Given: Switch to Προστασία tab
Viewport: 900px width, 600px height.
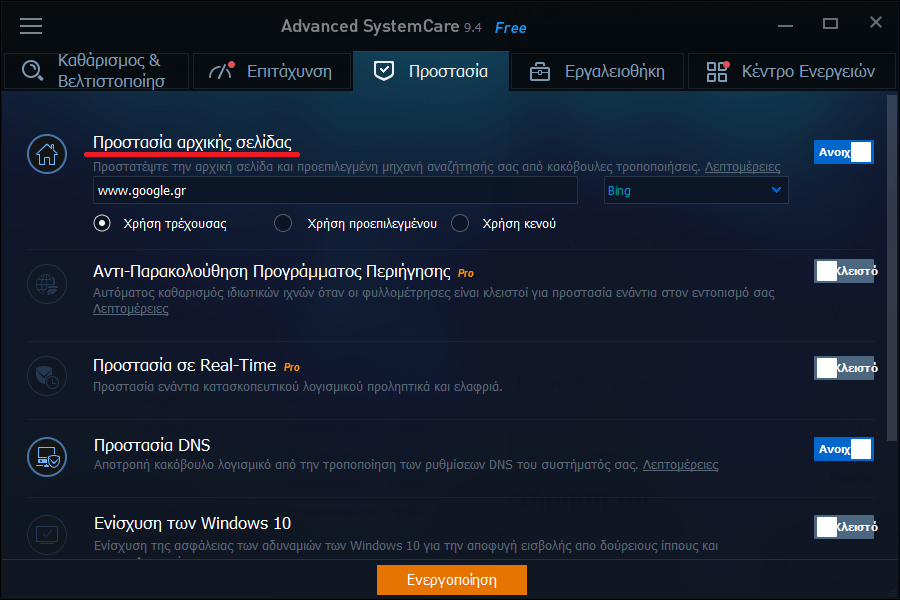Looking at the screenshot, I should pos(431,71).
